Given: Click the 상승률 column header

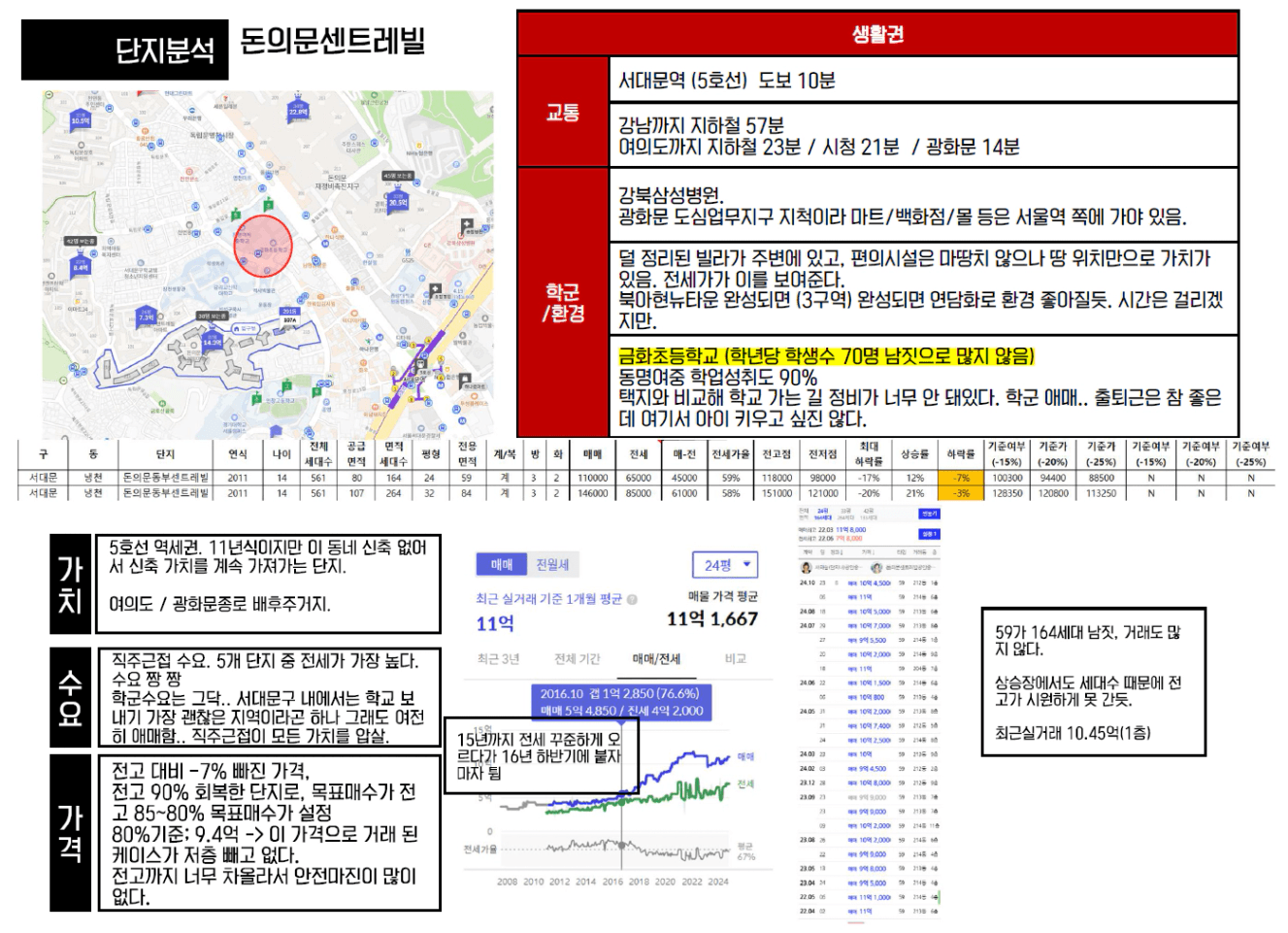Looking at the screenshot, I should [914, 454].
